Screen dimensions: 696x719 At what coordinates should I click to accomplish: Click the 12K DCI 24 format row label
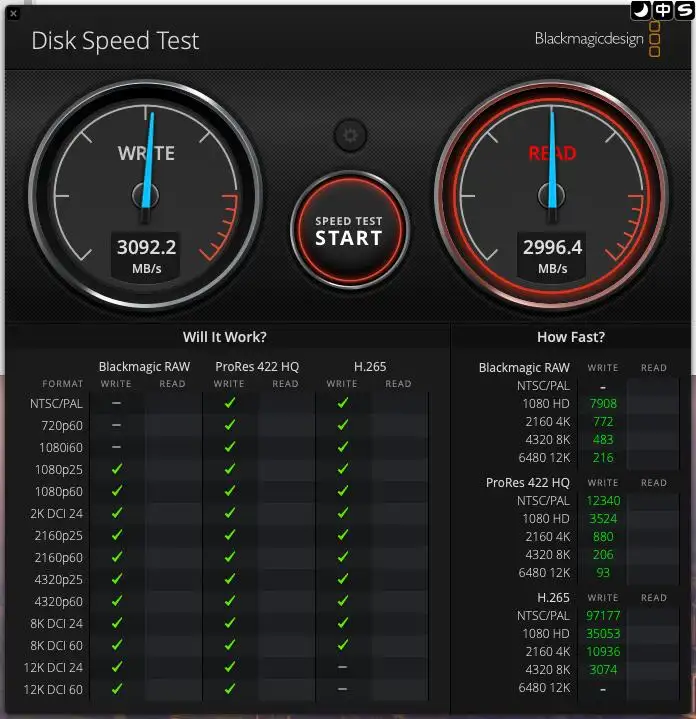(53, 668)
